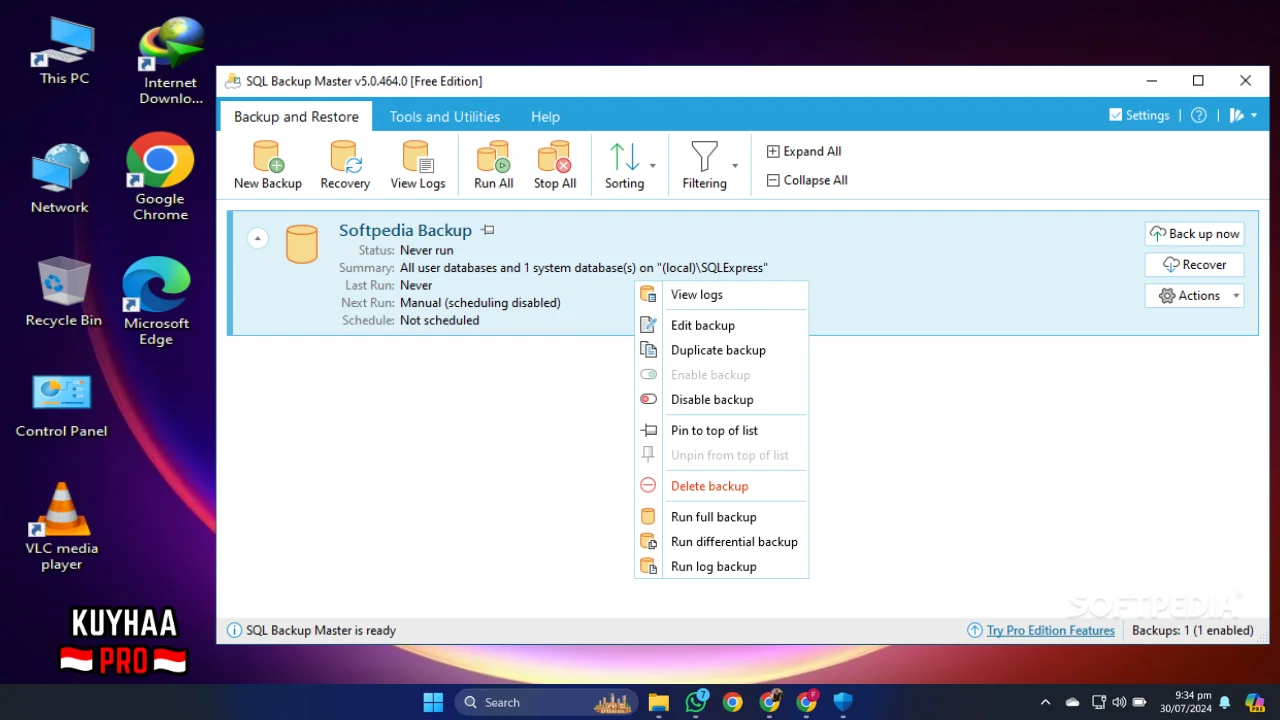The height and width of the screenshot is (720, 1280).
Task: Collapse the Softpedia Backup job entry
Action: tap(258, 238)
